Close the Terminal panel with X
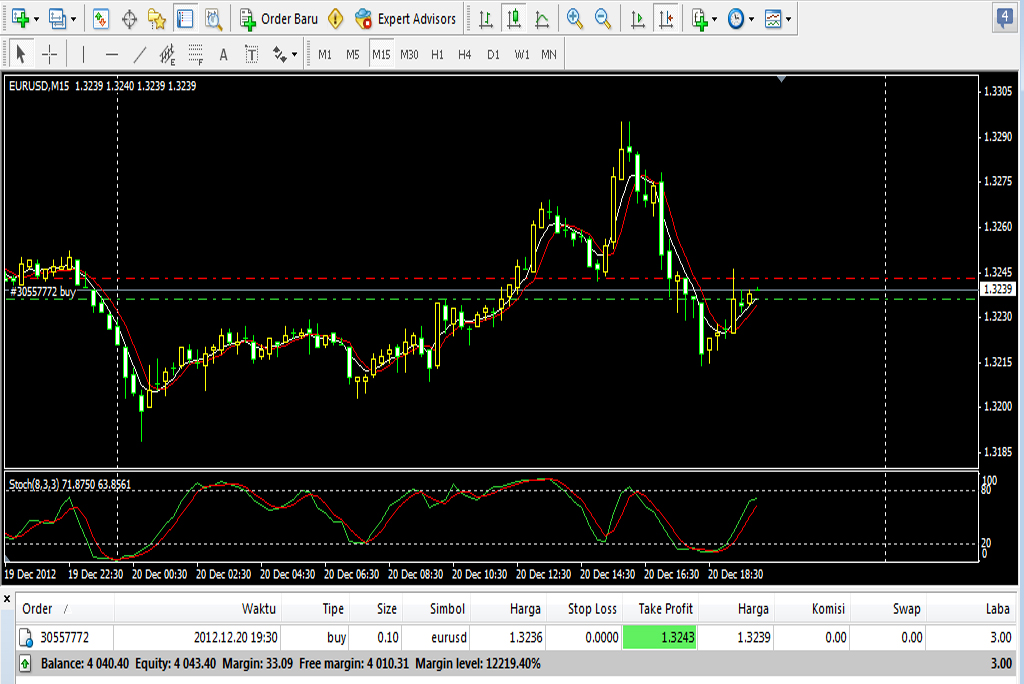Viewport: 1024px width, 684px height. coord(7,598)
